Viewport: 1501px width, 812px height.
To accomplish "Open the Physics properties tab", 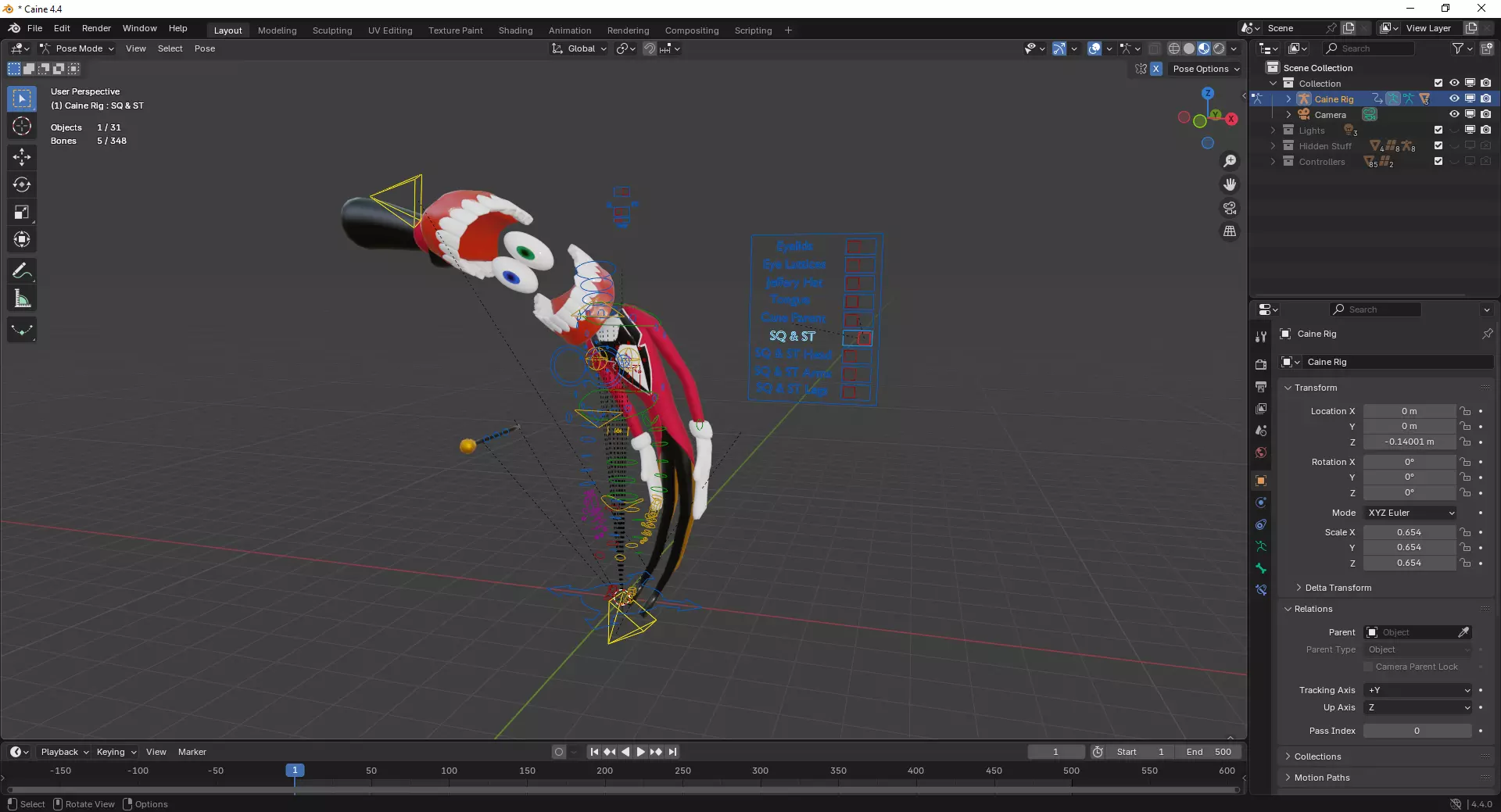I will pos(1261,503).
